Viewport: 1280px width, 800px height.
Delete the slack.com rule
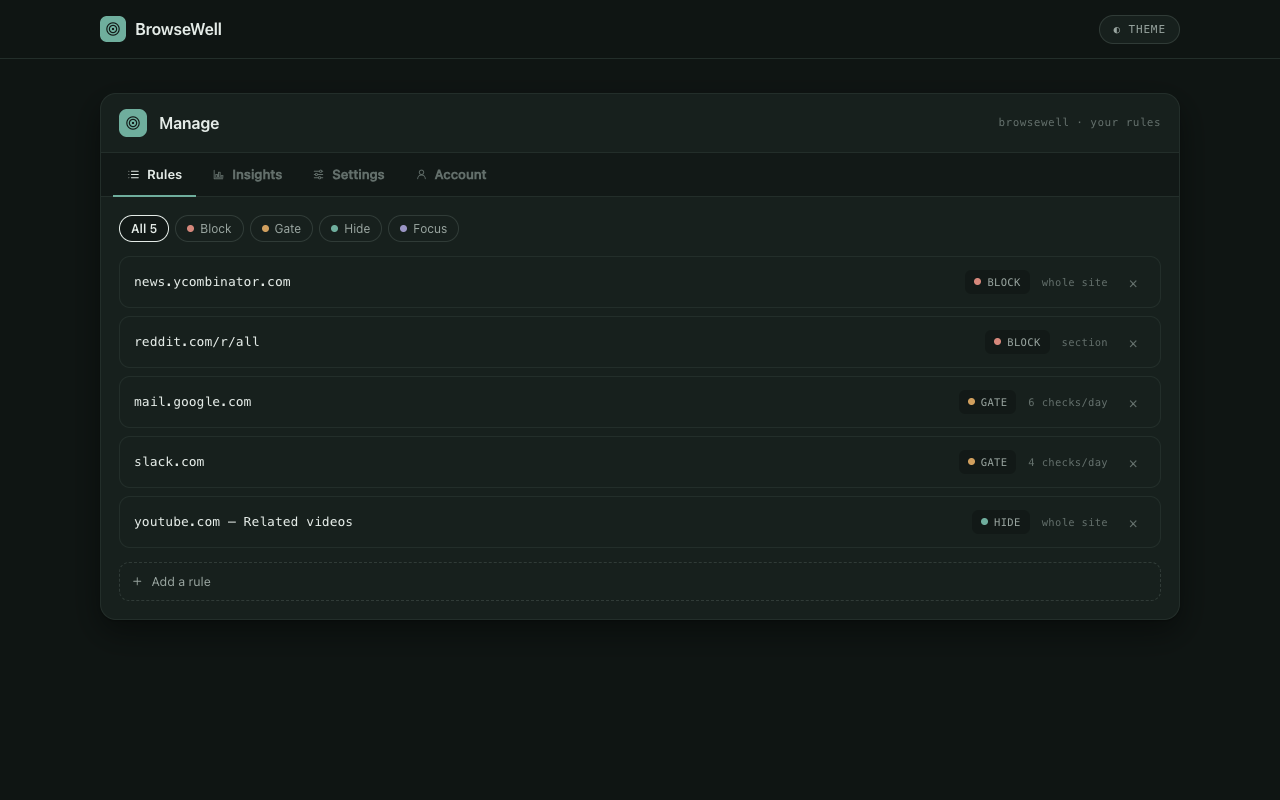pos(1133,463)
